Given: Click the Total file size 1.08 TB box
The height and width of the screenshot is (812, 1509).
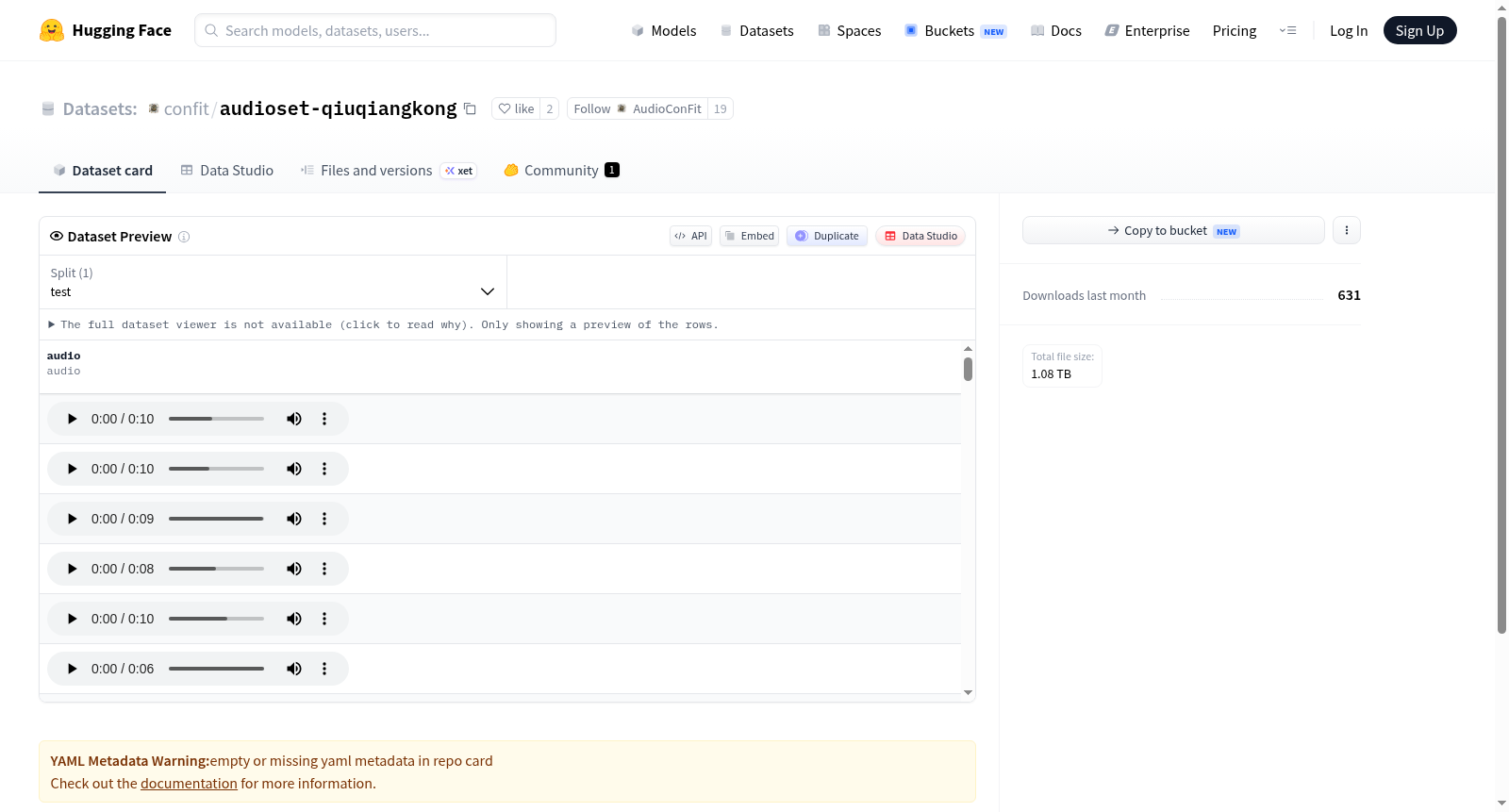Looking at the screenshot, I should pos(1062,366).
